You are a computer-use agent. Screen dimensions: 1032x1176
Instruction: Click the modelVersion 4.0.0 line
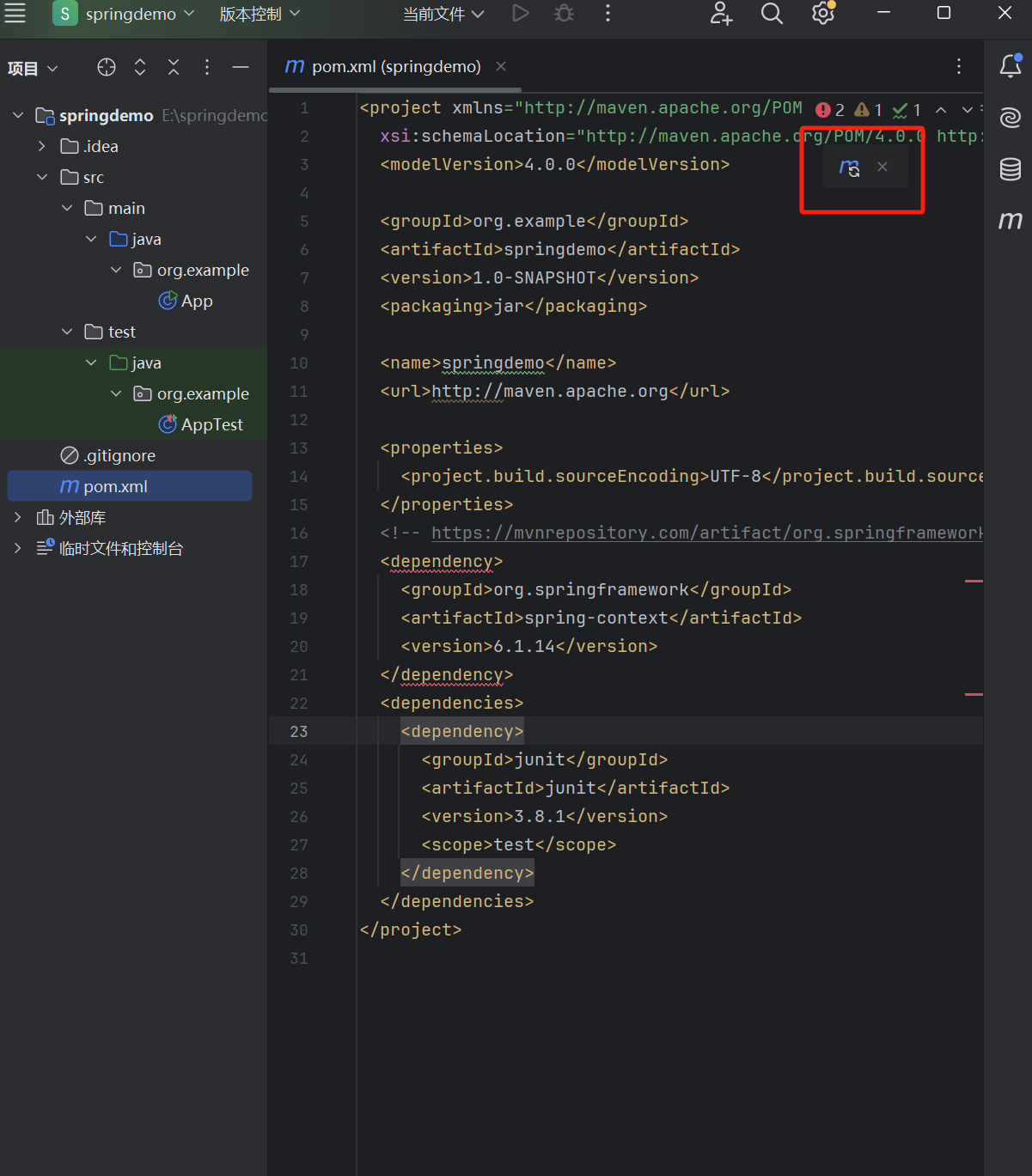(555, 164)
